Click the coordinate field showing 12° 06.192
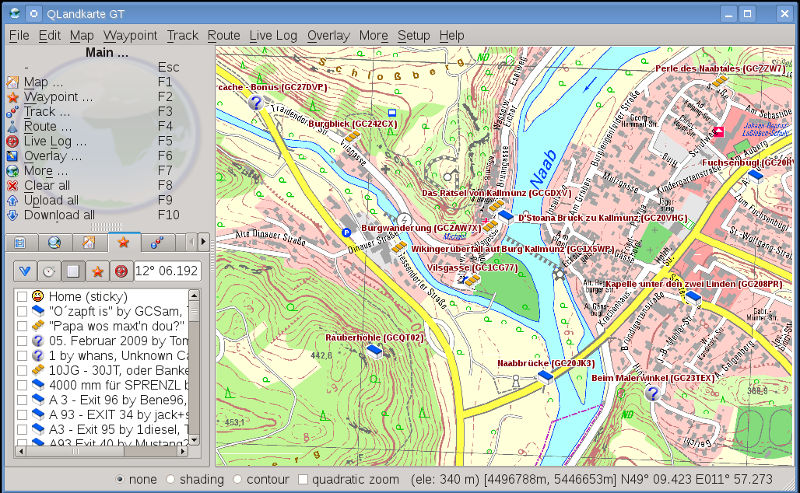Image resolution: width=800 pixels, height=493 pixels. point(167,271)
